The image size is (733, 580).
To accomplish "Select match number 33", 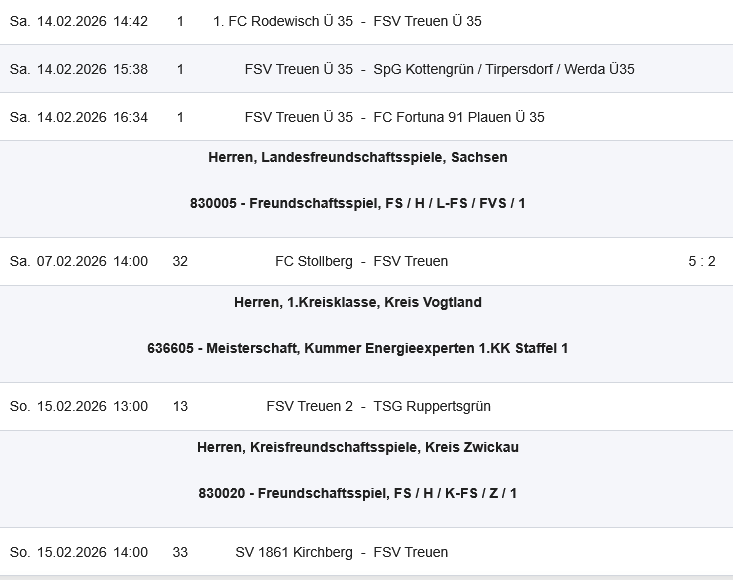I will click(180, 552).
